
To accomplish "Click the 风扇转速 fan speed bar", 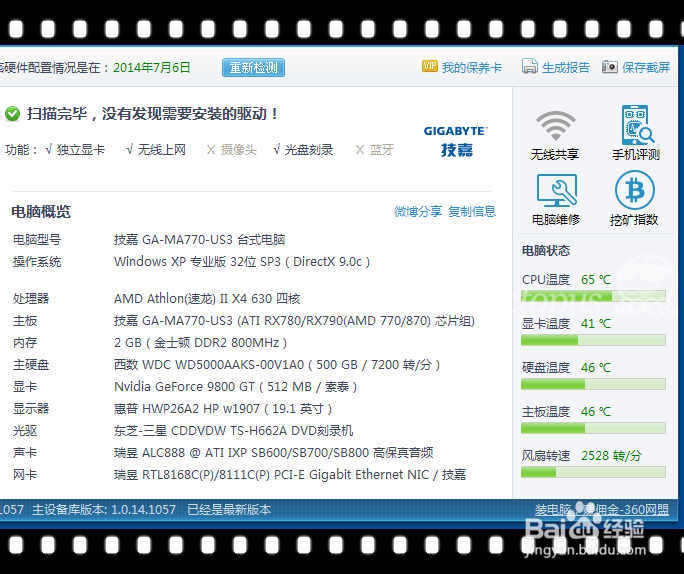I will [593, 472].
